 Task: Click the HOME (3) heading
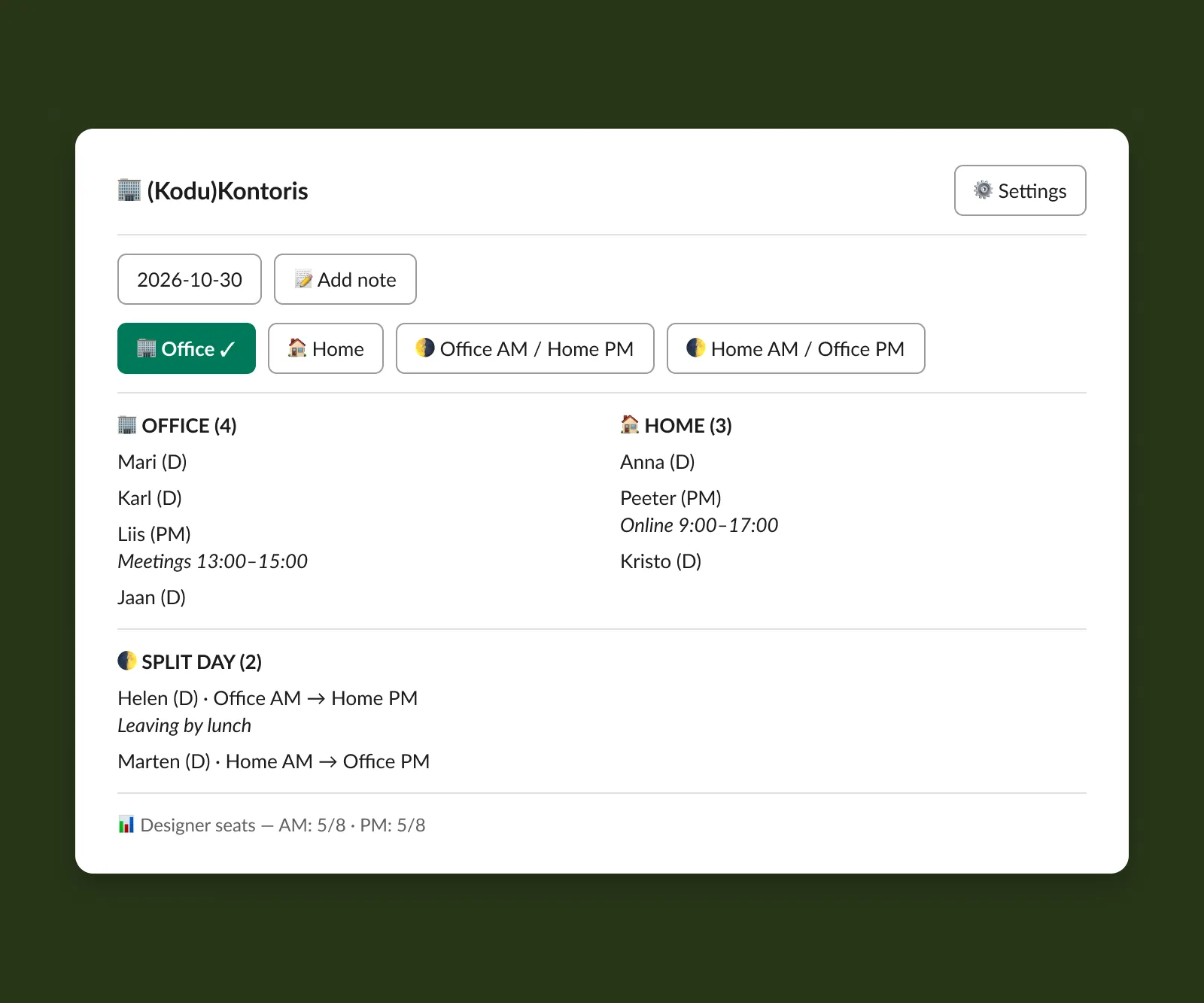pyautogui.click(x=688, y=426)
